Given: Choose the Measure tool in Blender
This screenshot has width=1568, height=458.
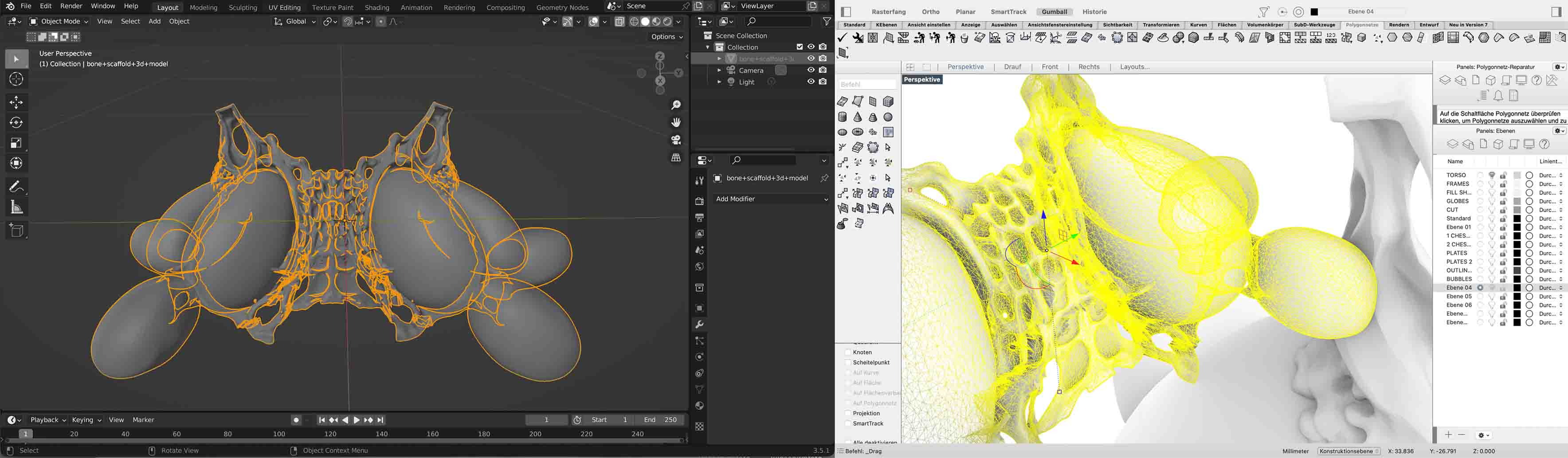Looking at the screenshot, I should pos(16,208).
